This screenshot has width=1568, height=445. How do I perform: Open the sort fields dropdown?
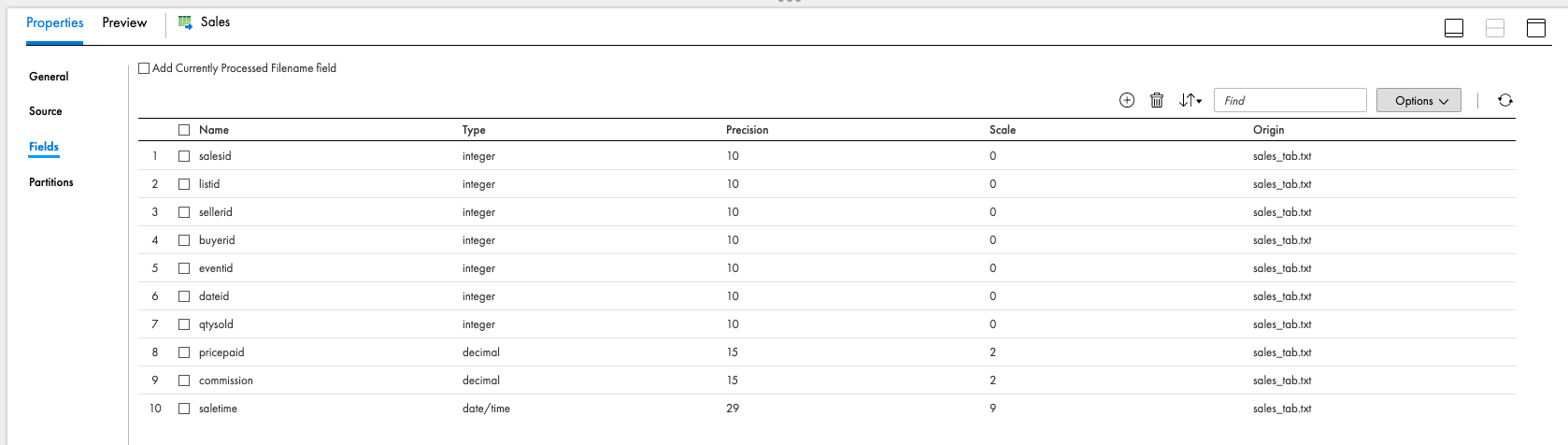[x=1190, y=100]
